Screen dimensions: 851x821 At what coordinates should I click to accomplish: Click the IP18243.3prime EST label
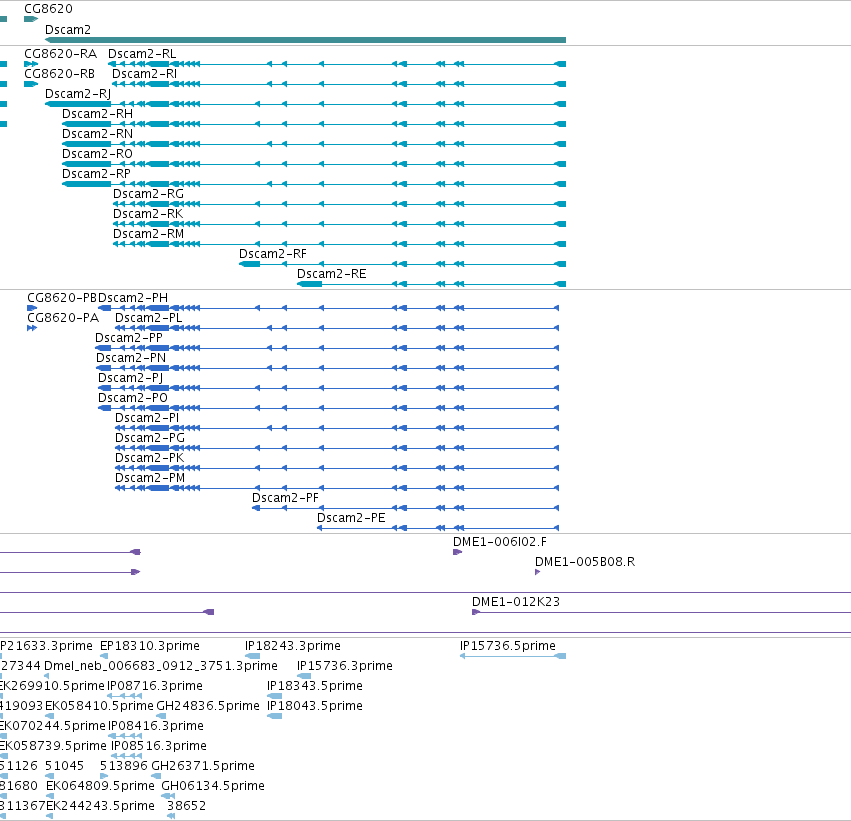[293, 646]
